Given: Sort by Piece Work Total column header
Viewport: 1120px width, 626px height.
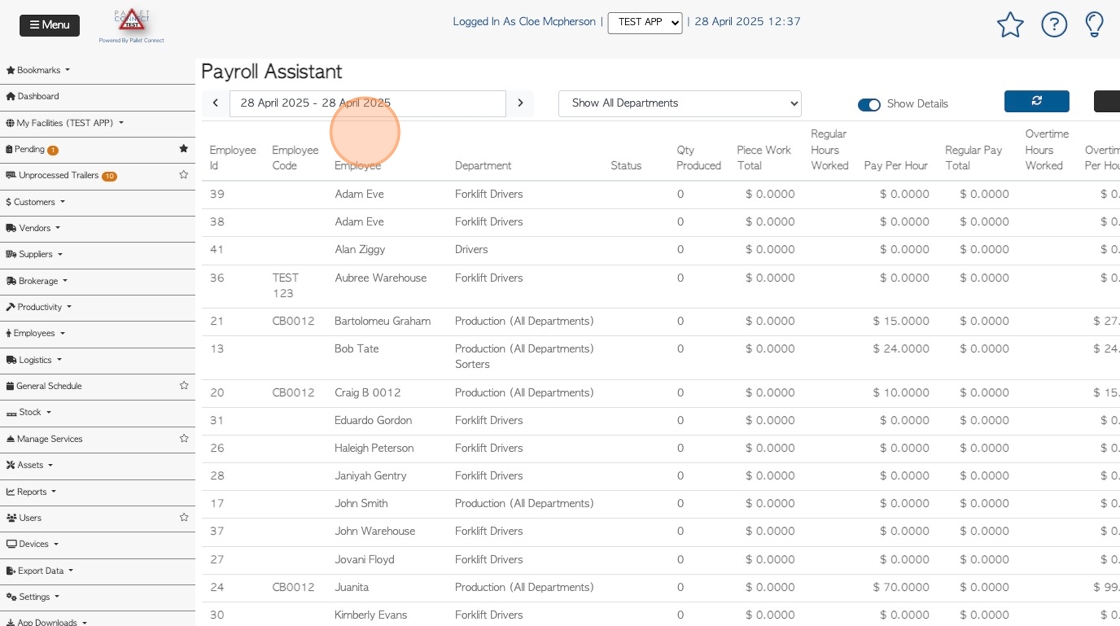Looking at the screenshot, I should click(x=764, y=157).
